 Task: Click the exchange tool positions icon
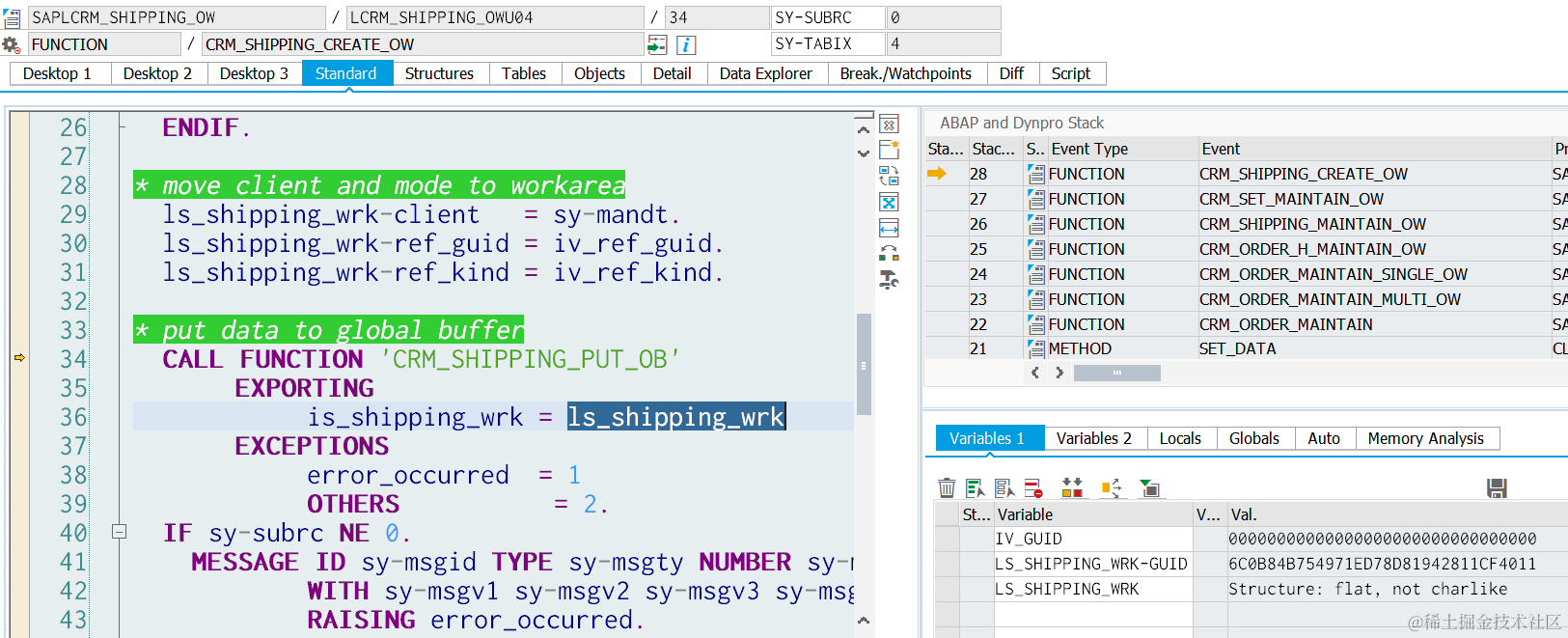pos(889,254)
